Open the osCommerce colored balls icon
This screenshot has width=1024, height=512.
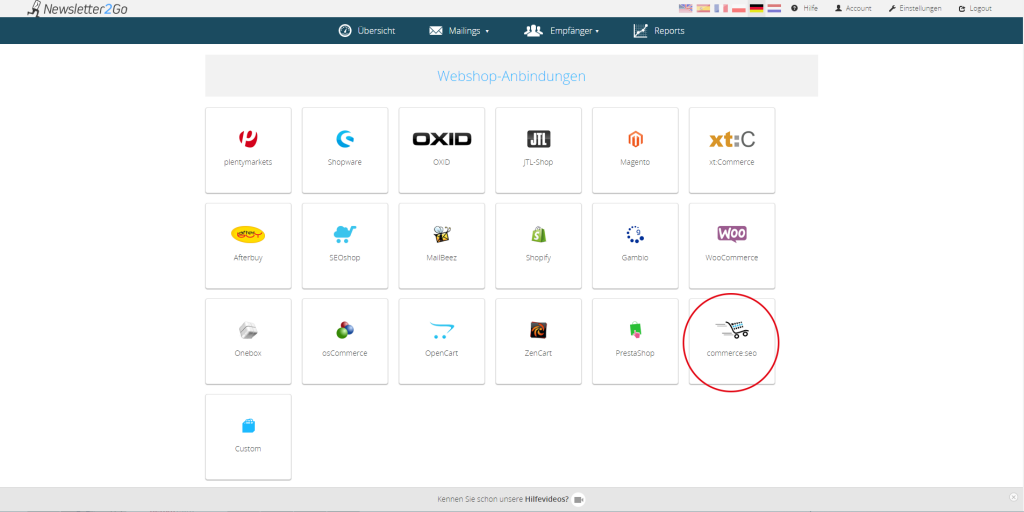[x=345, y=330]
